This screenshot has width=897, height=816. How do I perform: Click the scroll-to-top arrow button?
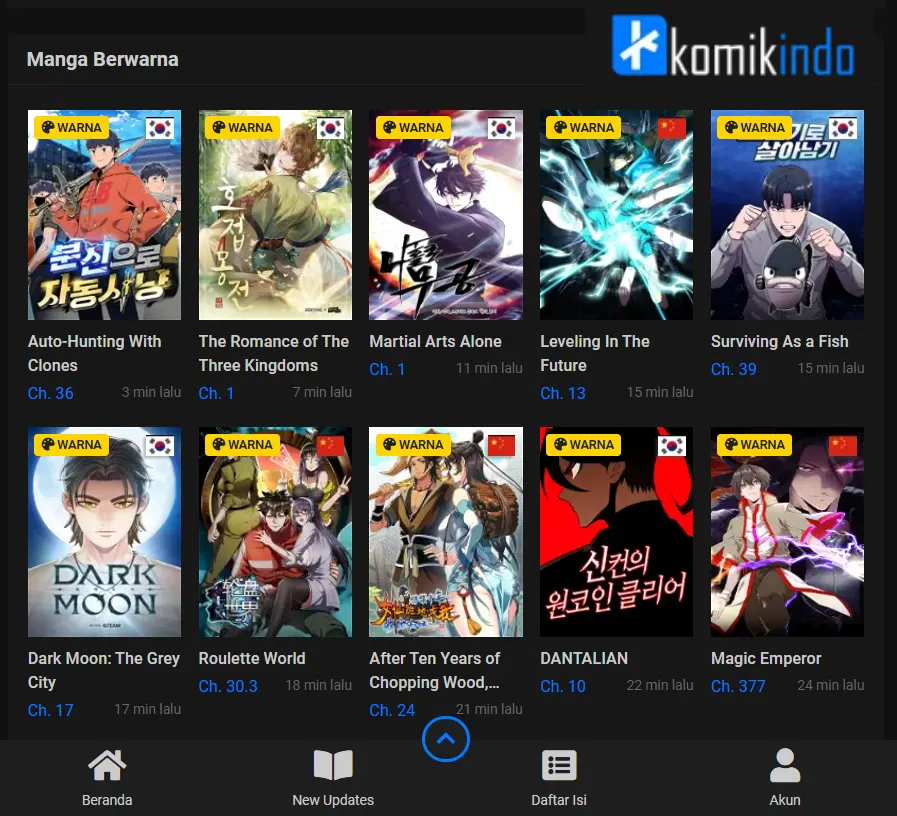[446, 739]
